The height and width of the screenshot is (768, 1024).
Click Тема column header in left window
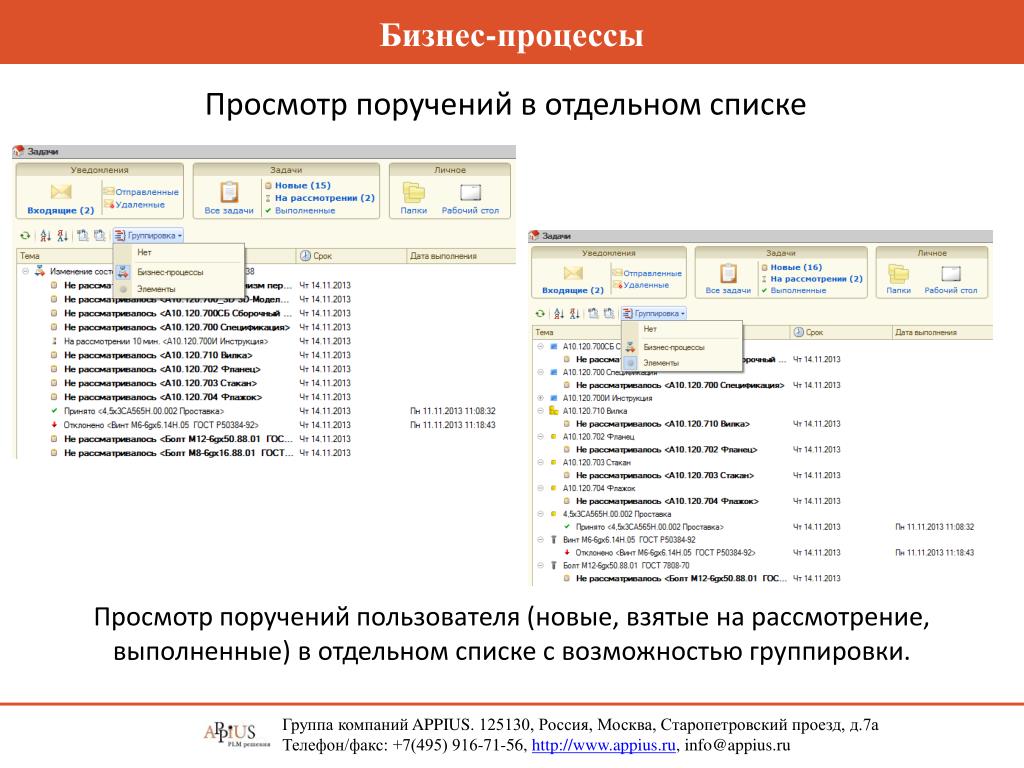[x=155, y=256]
